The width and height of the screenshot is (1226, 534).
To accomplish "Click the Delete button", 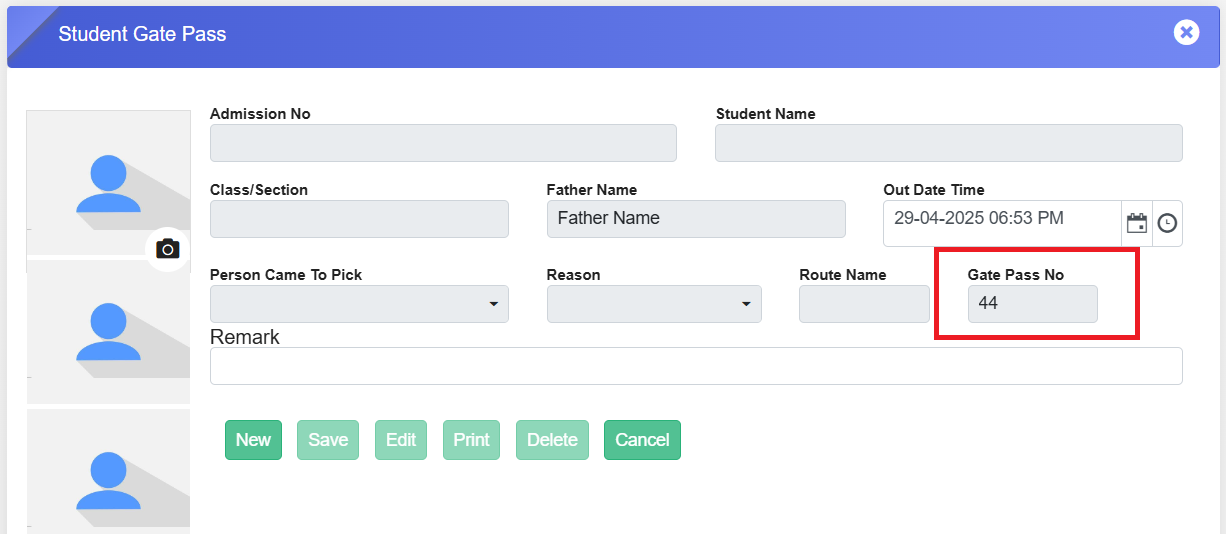I will click(552, 440).
